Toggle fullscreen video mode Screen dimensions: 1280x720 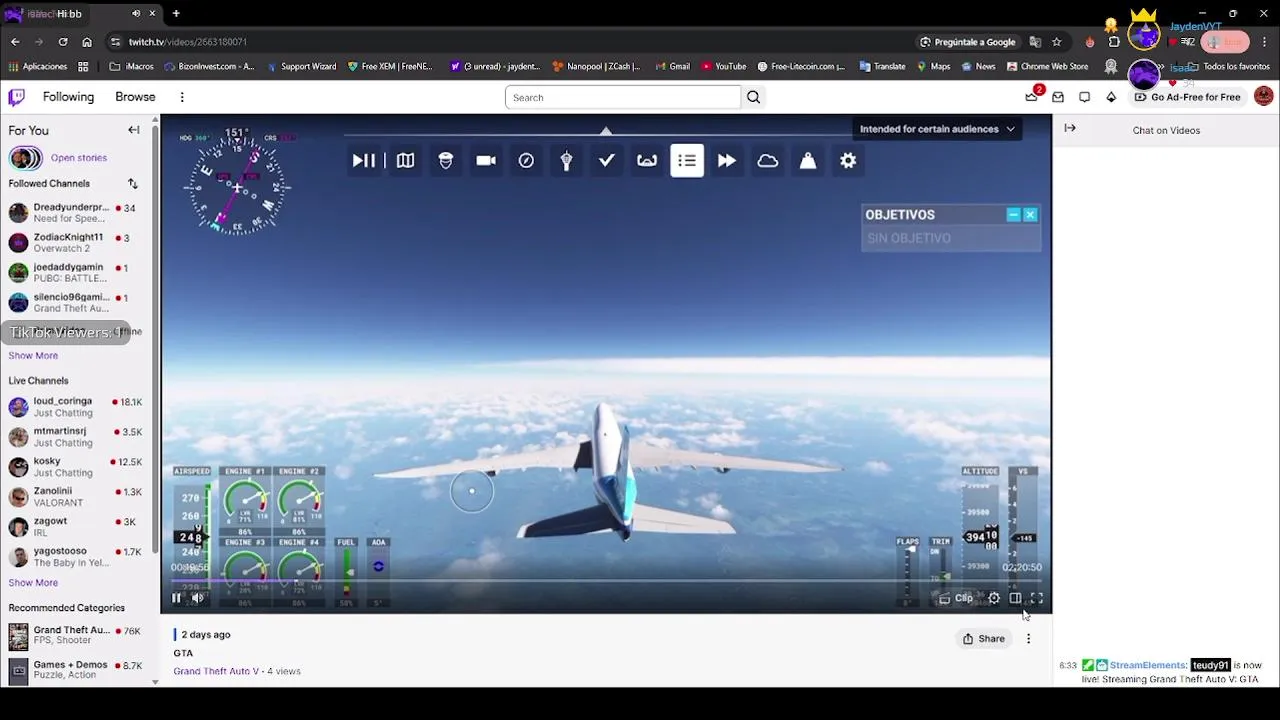[1037, 598]
